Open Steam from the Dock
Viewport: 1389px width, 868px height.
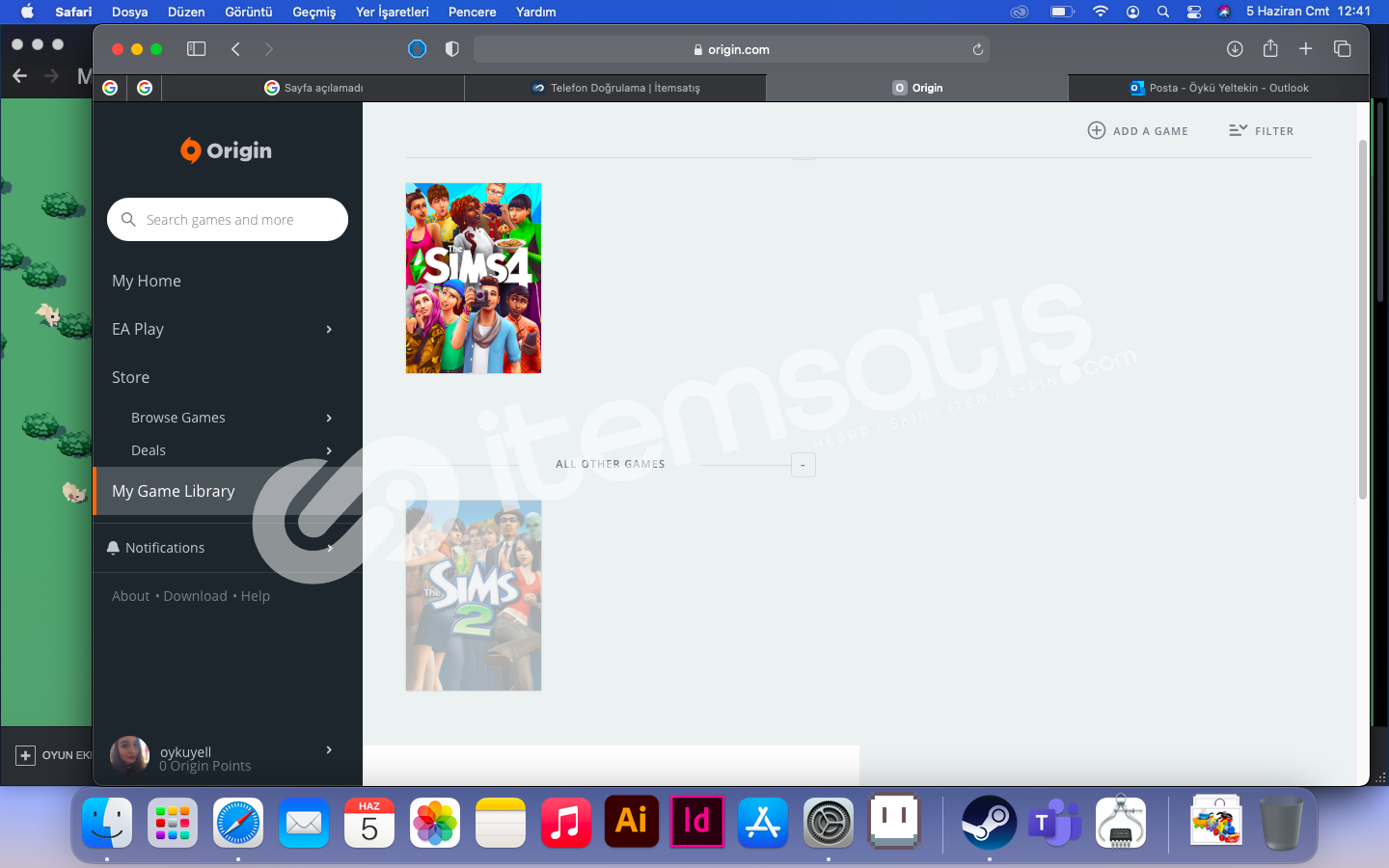pyautogui.click(x=989, y=823)
